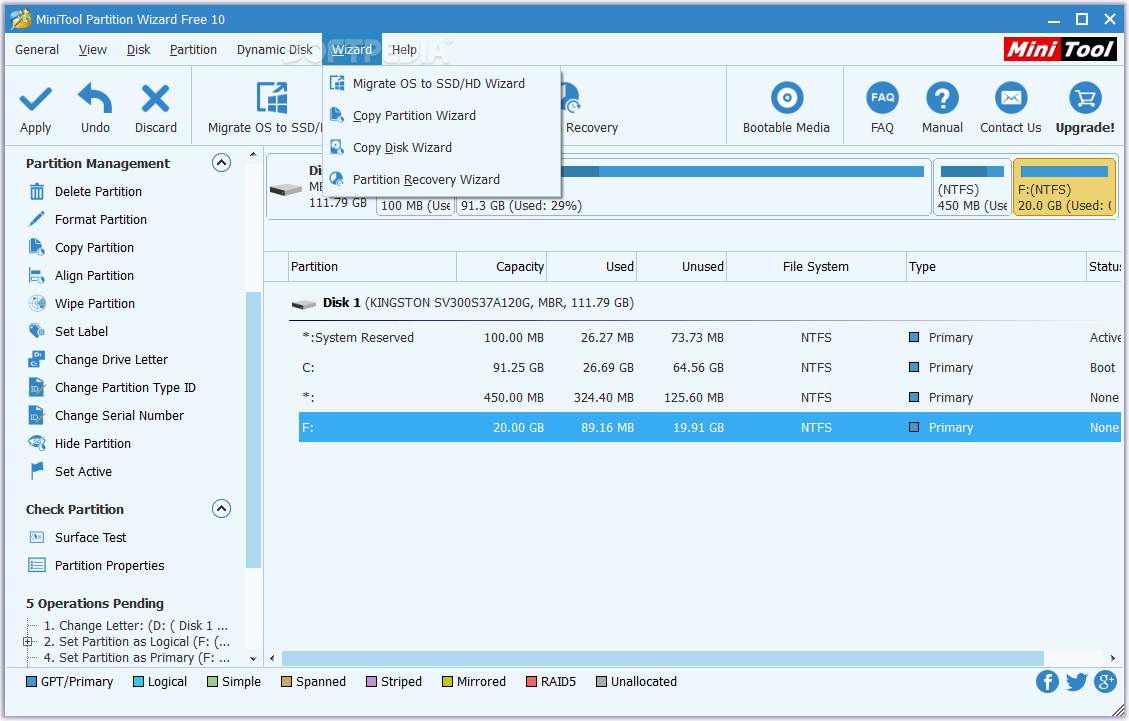The width and height of the screenshot is (1129, 721).
Task: Collapse the Partition Management section
Action: click(x=221, y=163)
